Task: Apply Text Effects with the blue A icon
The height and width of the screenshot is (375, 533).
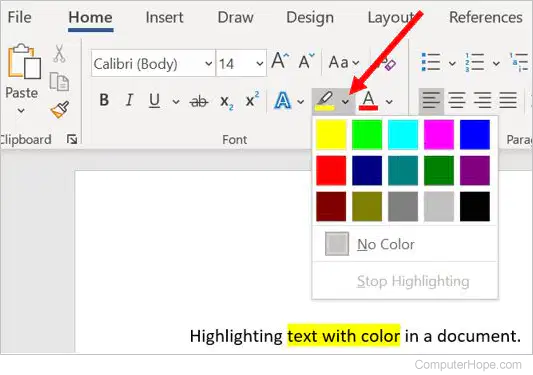Action: tap(282, 101)
